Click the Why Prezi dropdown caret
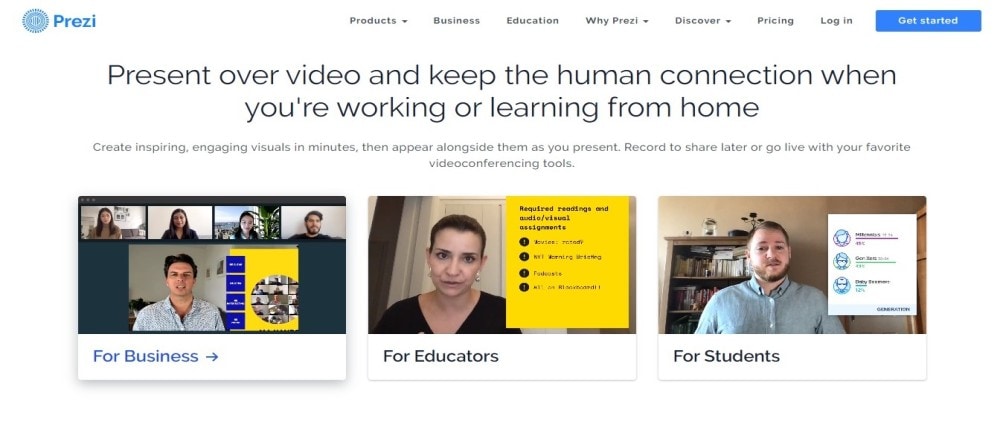The height and width of the screenshot is (429, 1000). pos(645,22)
